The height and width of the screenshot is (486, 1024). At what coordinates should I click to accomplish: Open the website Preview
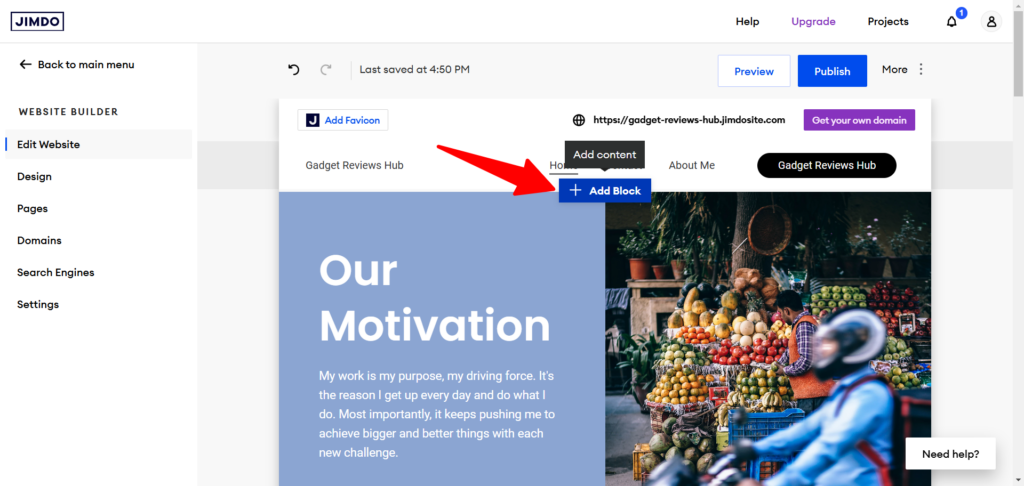(x=754, y=71)
